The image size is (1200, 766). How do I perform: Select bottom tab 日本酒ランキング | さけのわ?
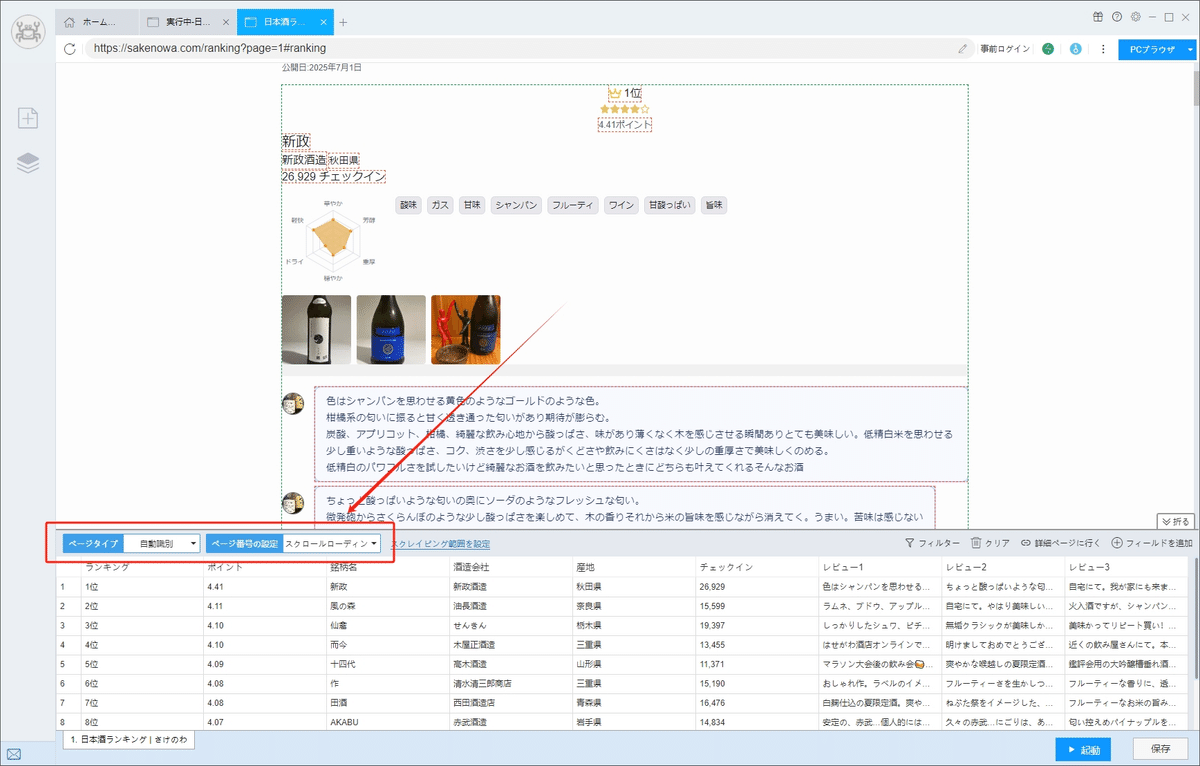128,740
